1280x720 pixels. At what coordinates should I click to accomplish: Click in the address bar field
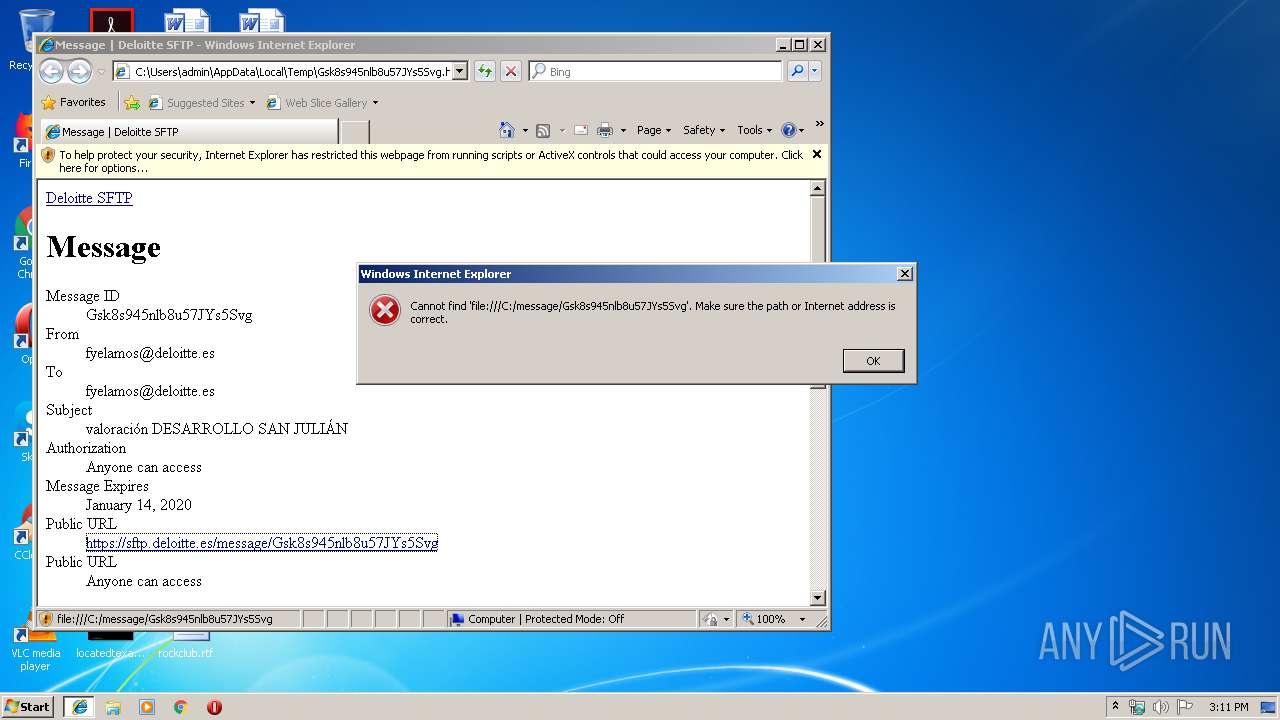click(x=290, y=71)
